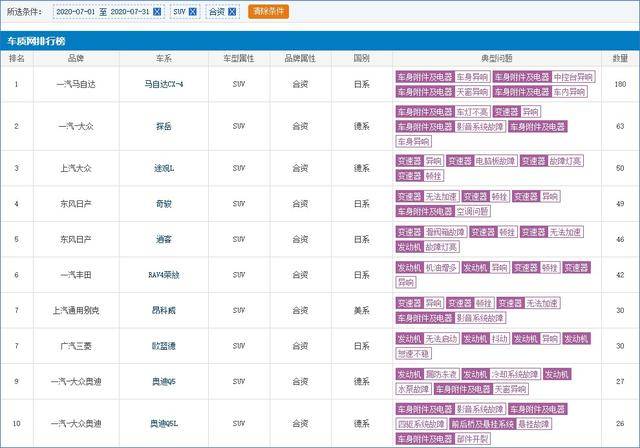Remove the date range filter via its X icon

coord(157,12)
